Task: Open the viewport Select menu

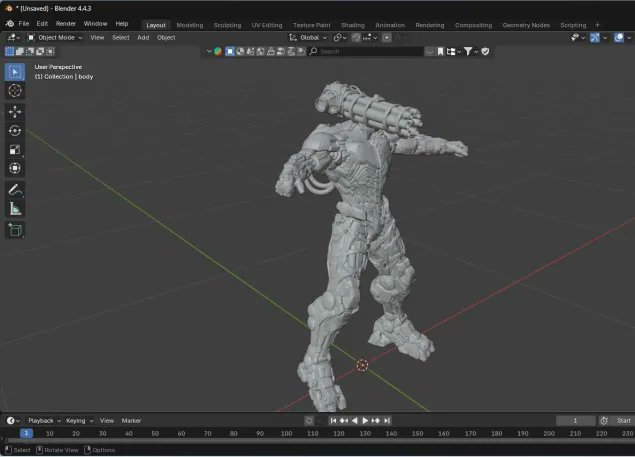Action: coord(121,38)
